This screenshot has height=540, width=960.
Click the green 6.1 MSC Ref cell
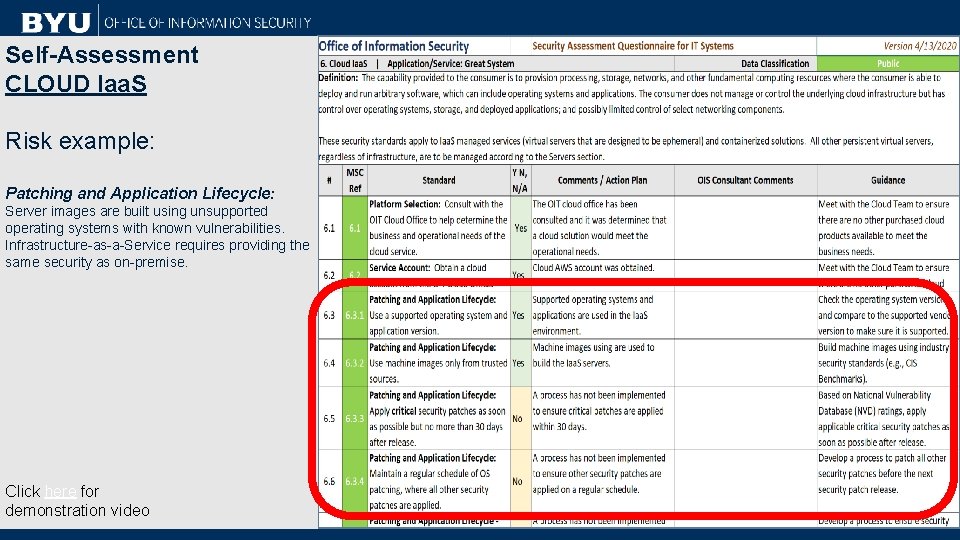pyautogui.click(x=354, y=228)
